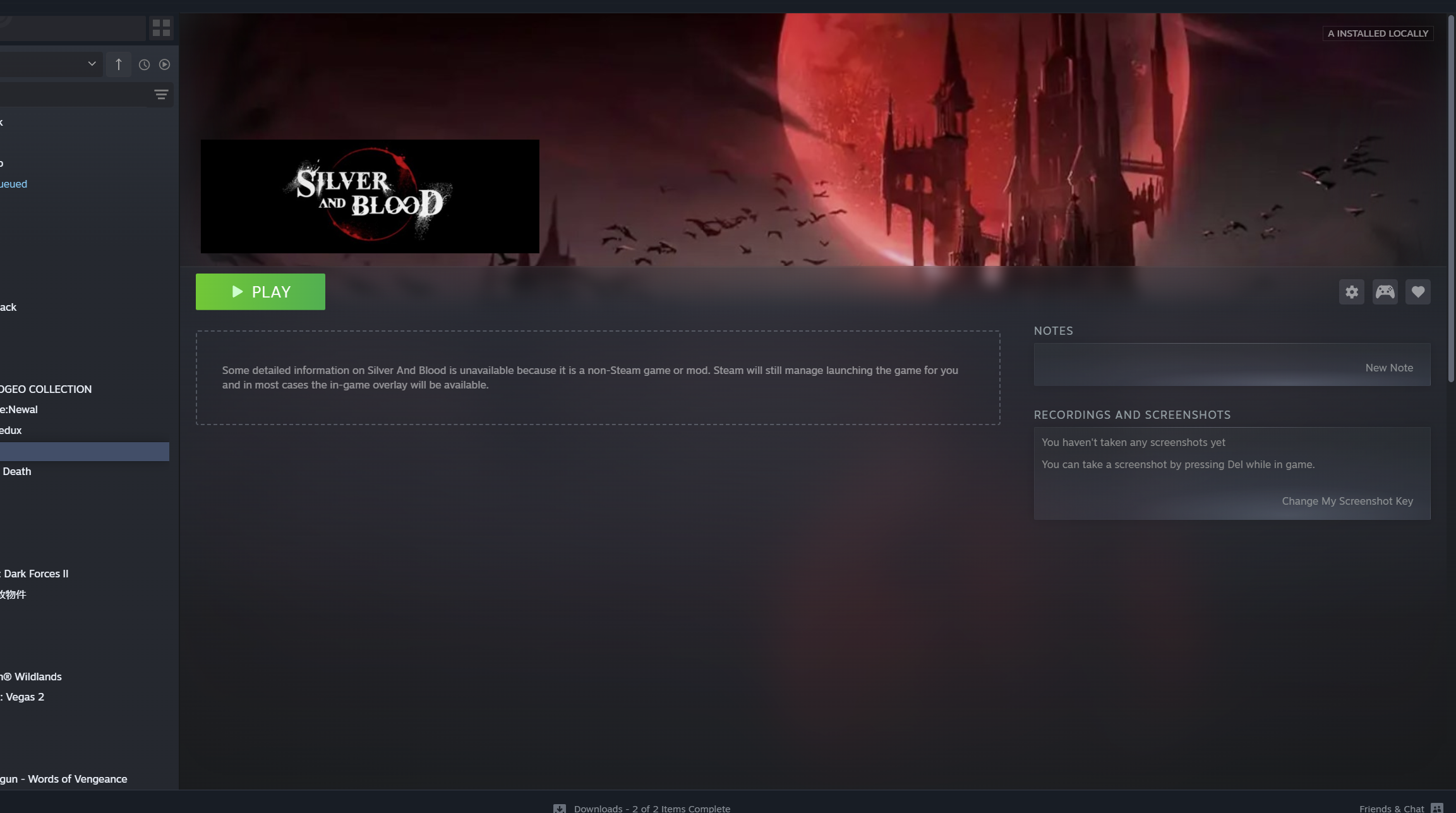
Task: Open Friends & Chat icon
Action: [1436, 808]
